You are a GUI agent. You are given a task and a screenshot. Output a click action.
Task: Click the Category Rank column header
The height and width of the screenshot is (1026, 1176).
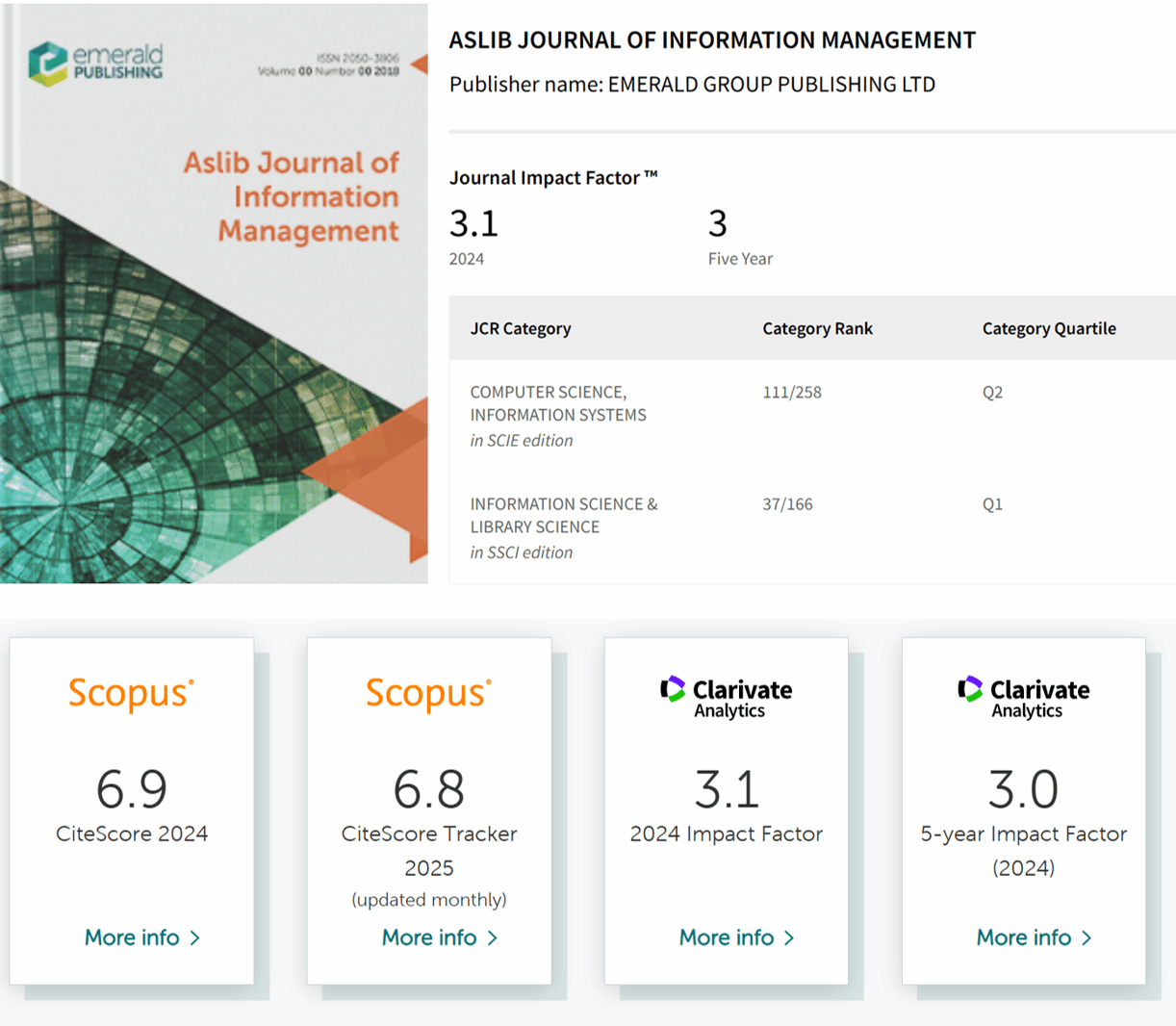pos(818,328)
